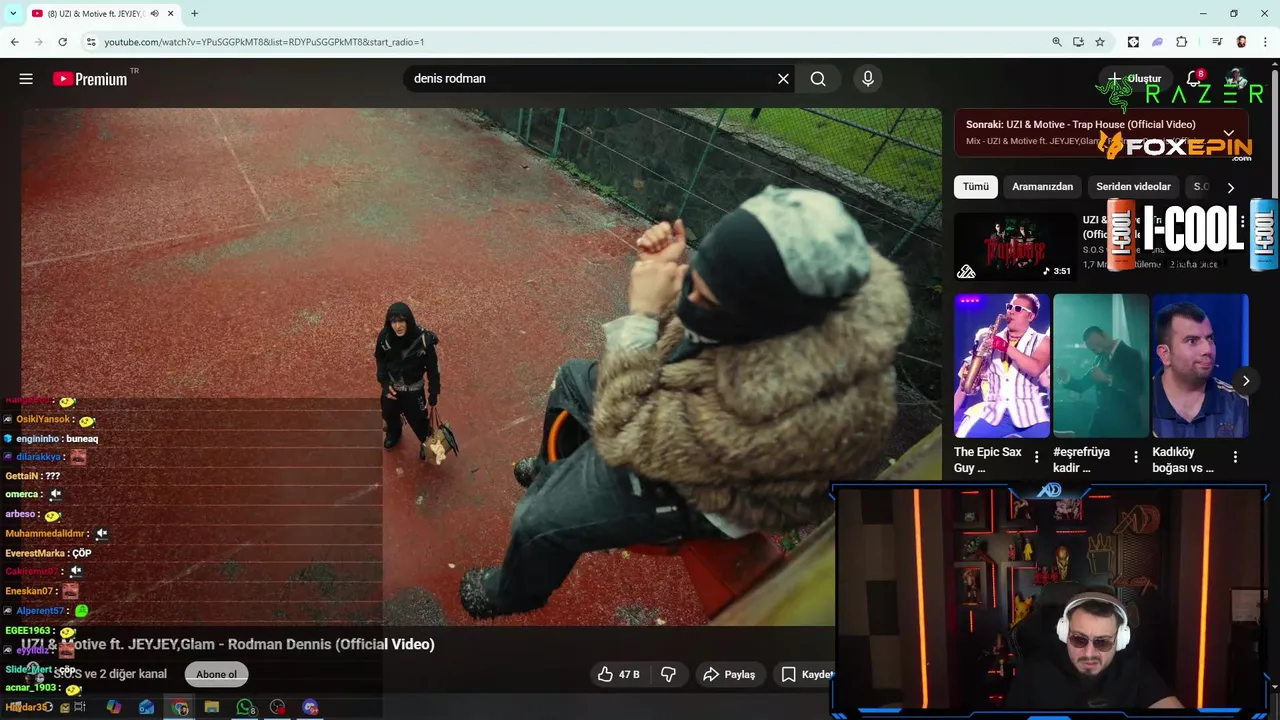The height and width of the screenshot is (720, 1280).
Task: Like the video, 47 B
Action: [618, 675]
